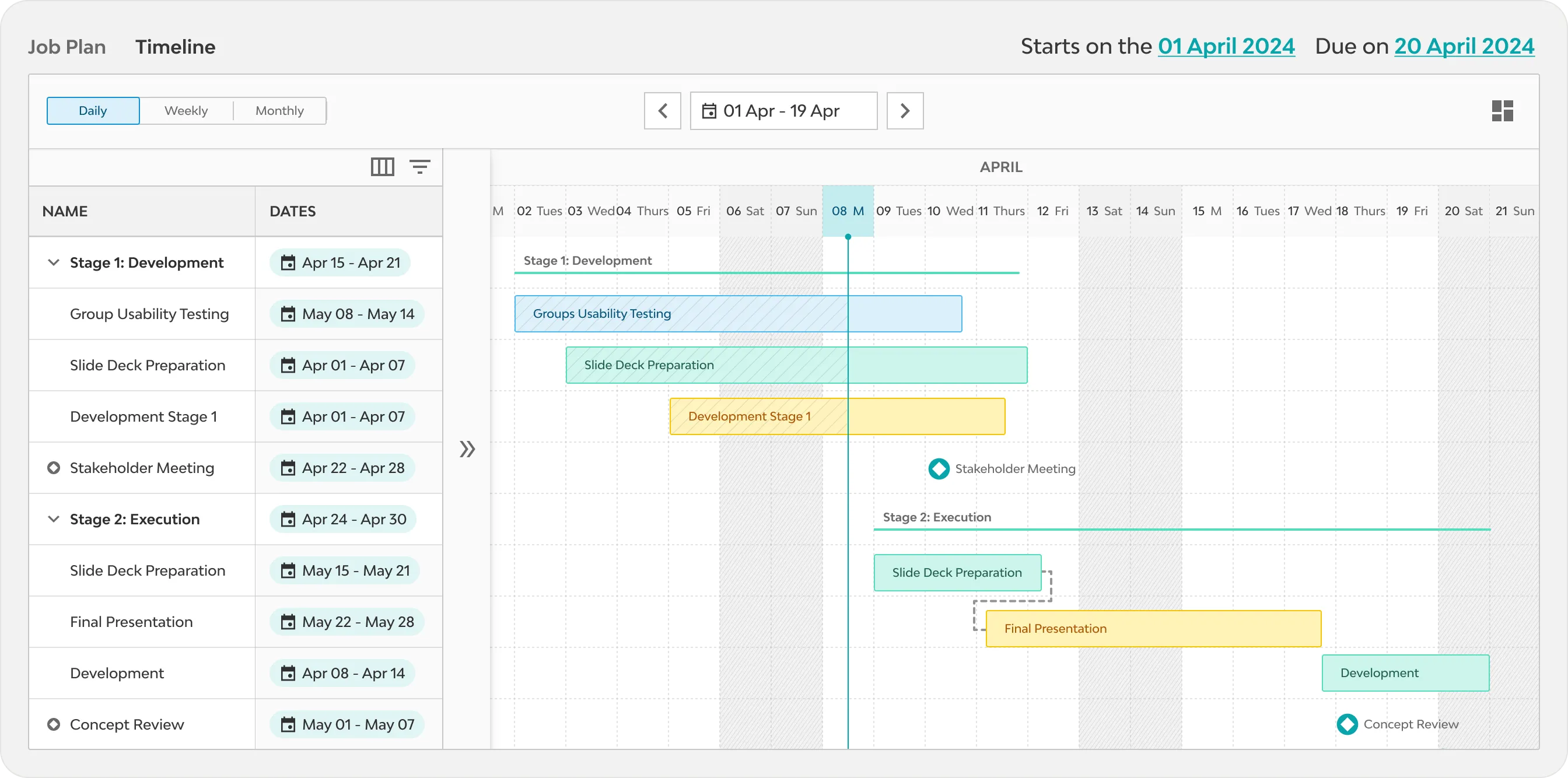Viewport: 1568px width, 778px height.
Task: Open the due date link 20 April 2024
Action: pyautogui.click(x=1464, y=45)
